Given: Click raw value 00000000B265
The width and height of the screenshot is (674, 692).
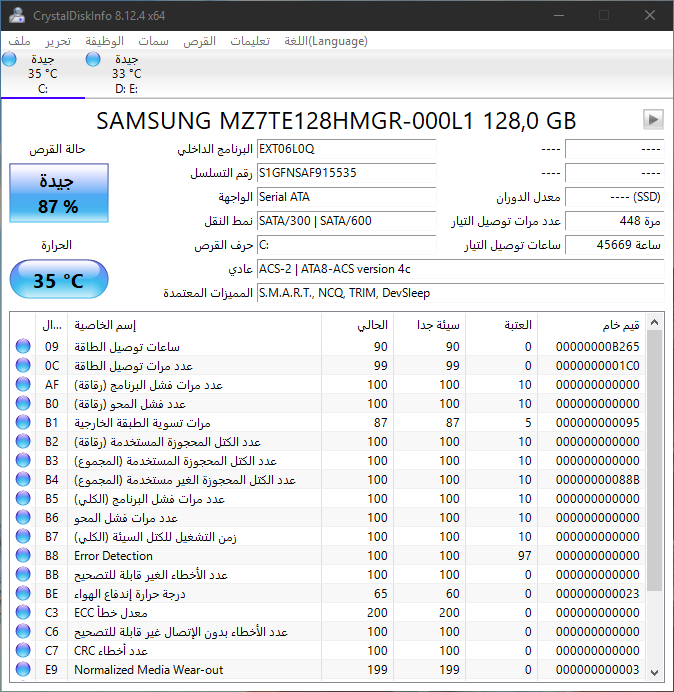Looking at the screenshot, I should tap(598, 347).
